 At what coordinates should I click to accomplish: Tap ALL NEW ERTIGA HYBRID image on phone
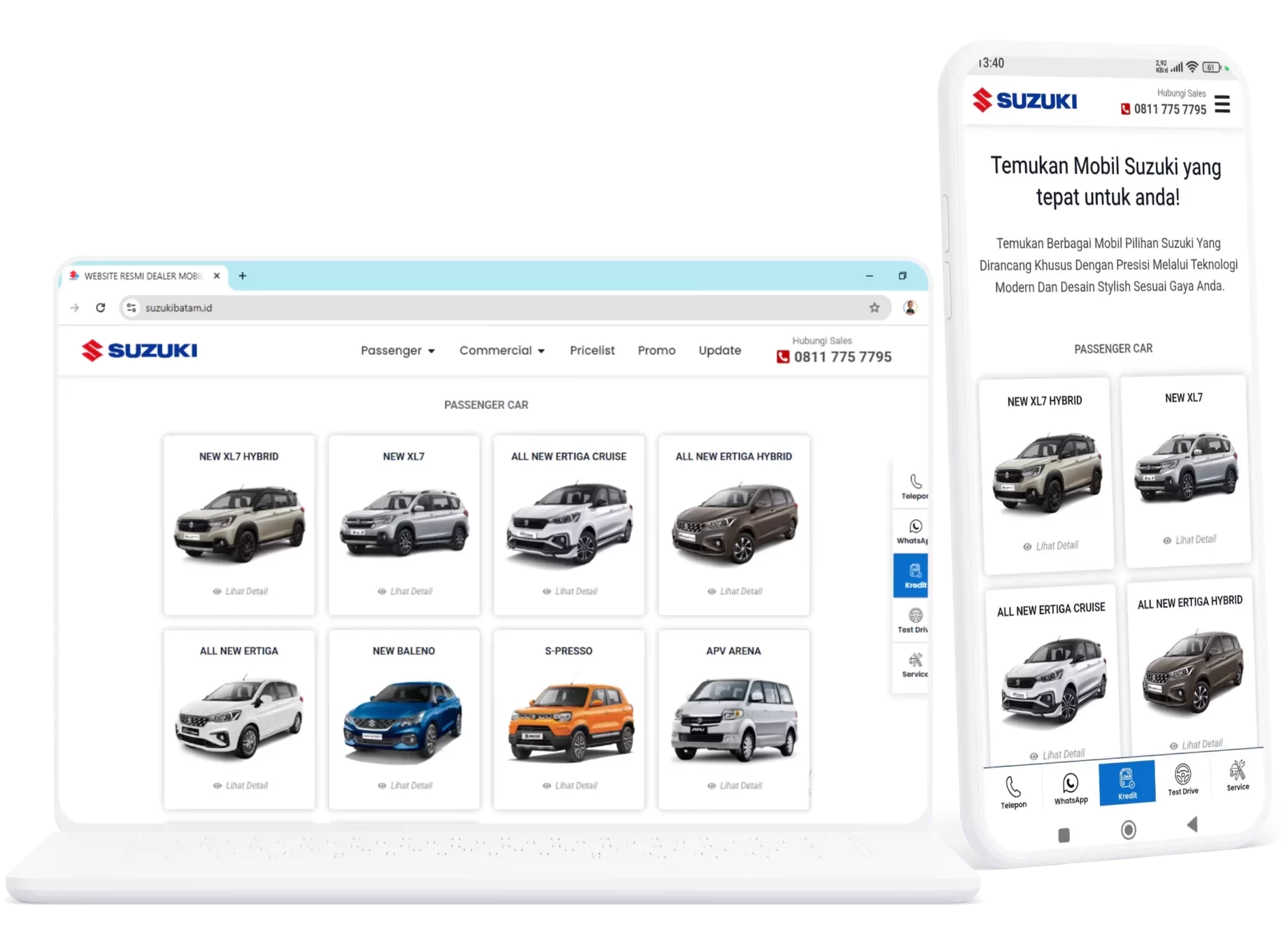tap(1193, 672)
